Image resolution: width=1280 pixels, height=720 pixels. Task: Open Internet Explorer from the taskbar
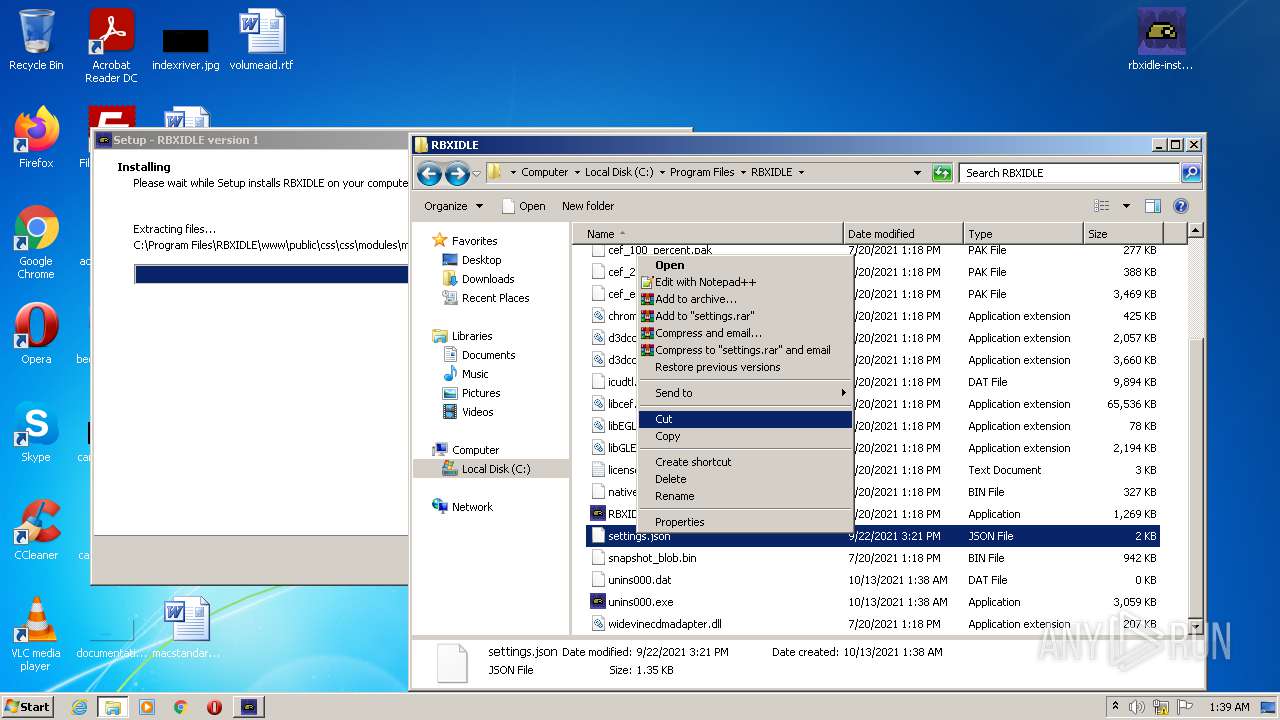(x=79, y=707)
